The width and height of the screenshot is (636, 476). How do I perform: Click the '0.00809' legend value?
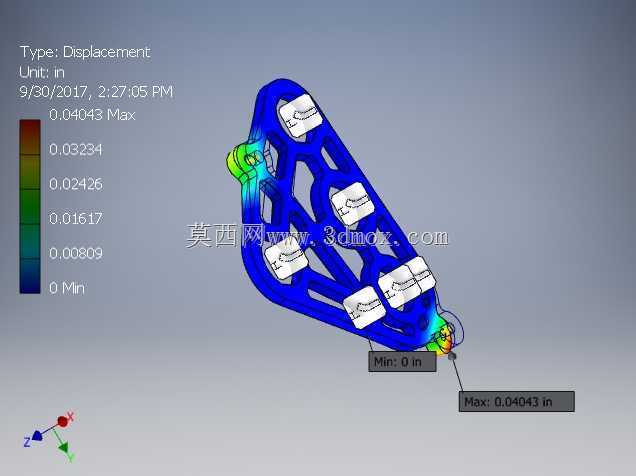tap(75, 253)
